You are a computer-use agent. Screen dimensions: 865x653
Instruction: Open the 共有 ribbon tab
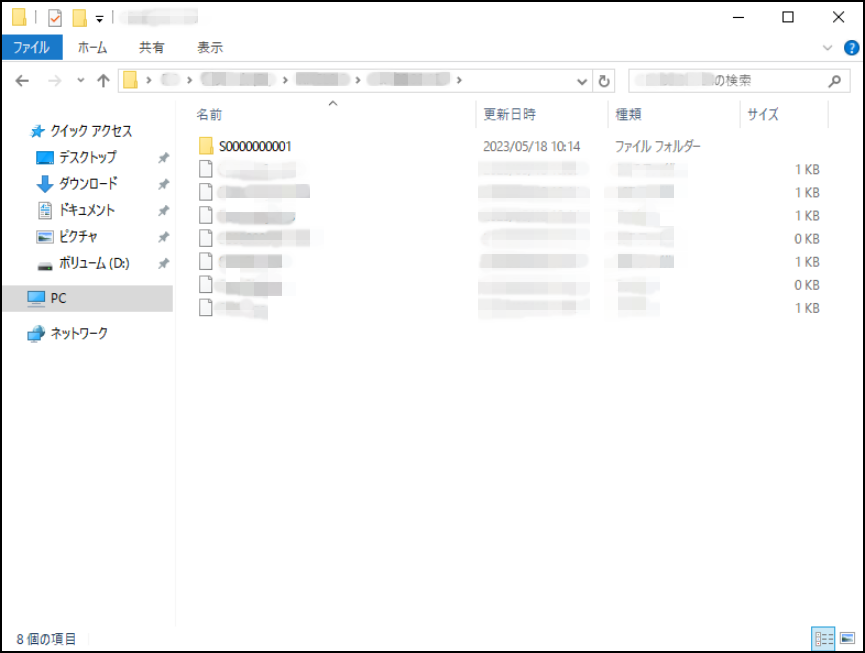pyautogui.click(x=151, y=47)
